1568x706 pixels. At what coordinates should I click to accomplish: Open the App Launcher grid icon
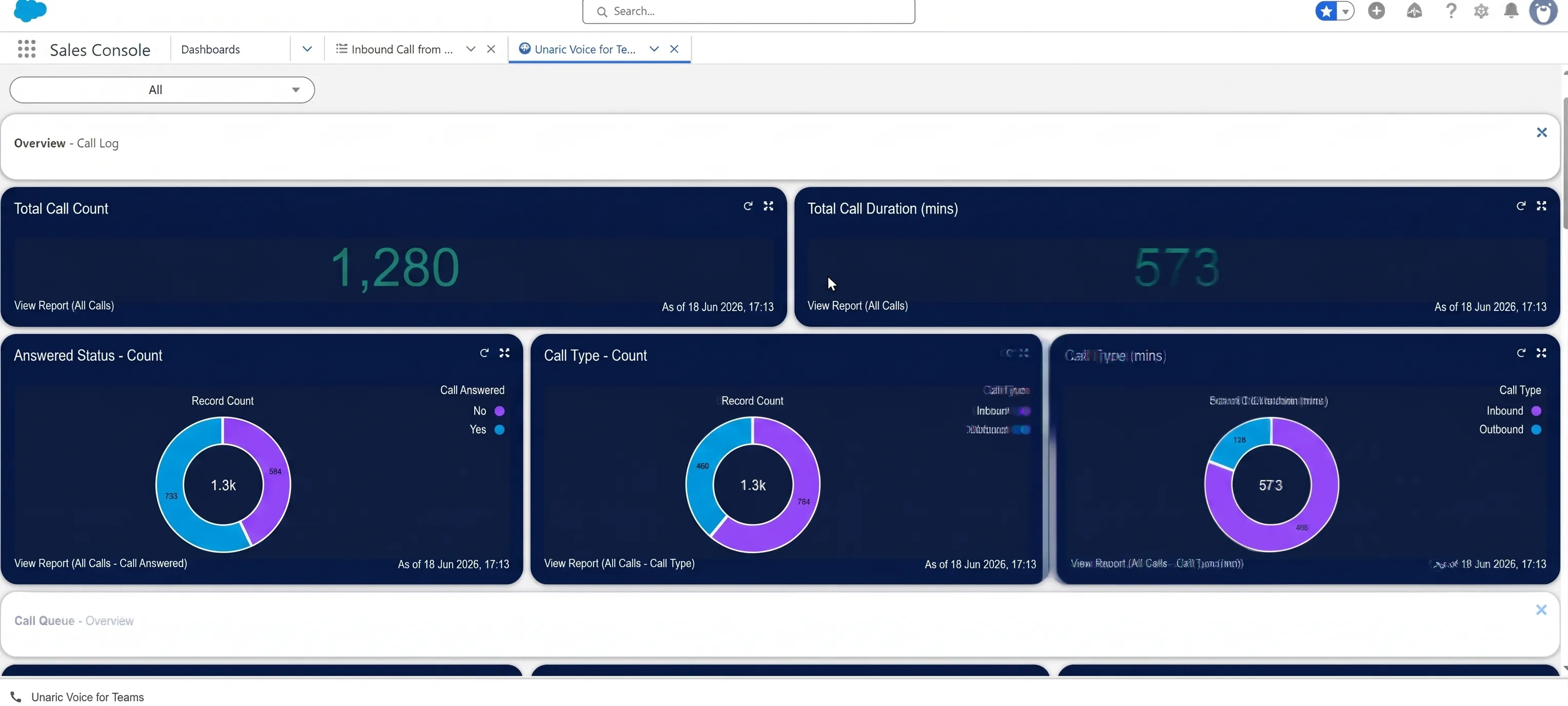point(26,49)
